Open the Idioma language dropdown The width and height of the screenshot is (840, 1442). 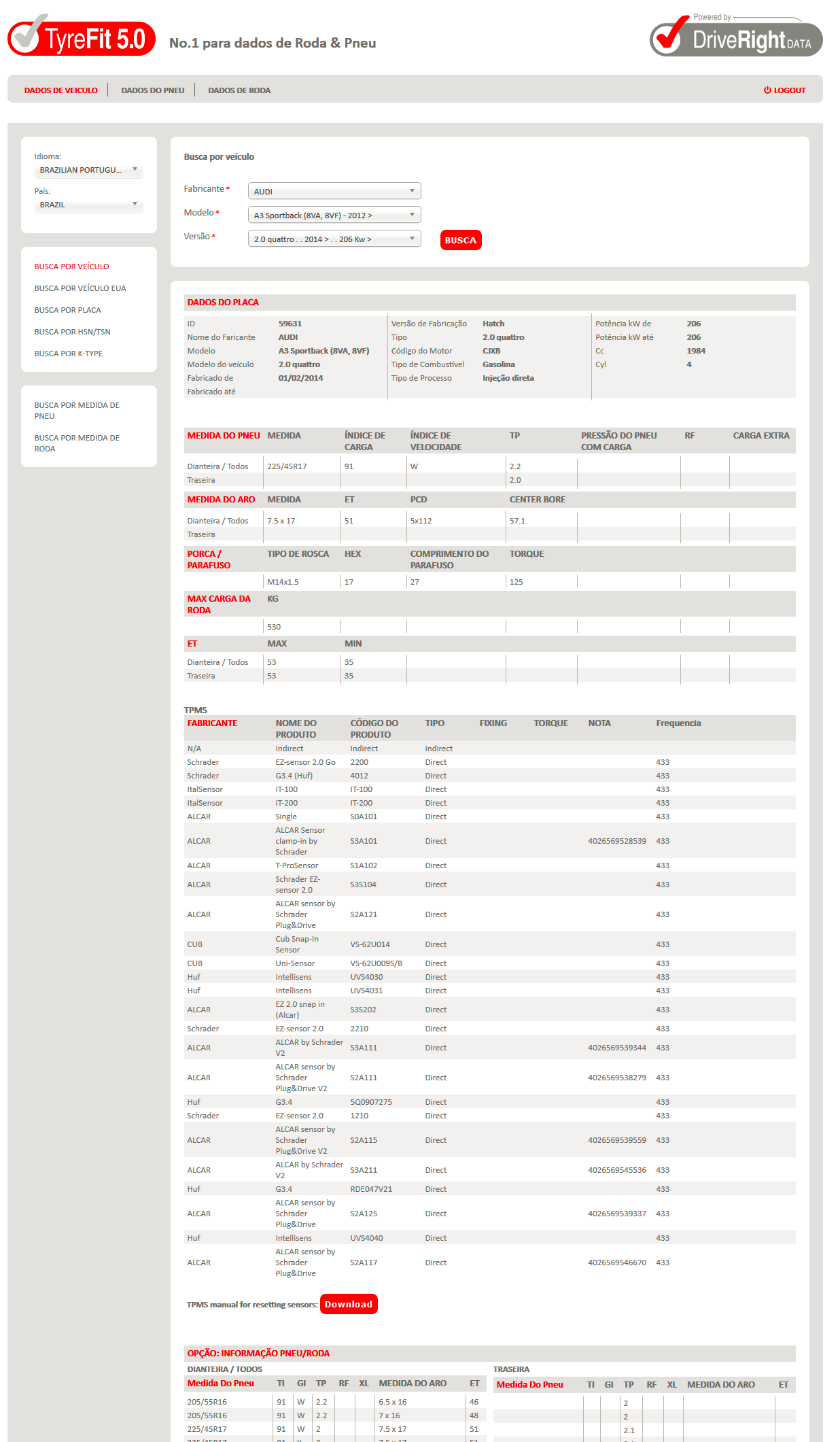click(x=89, y=170)
